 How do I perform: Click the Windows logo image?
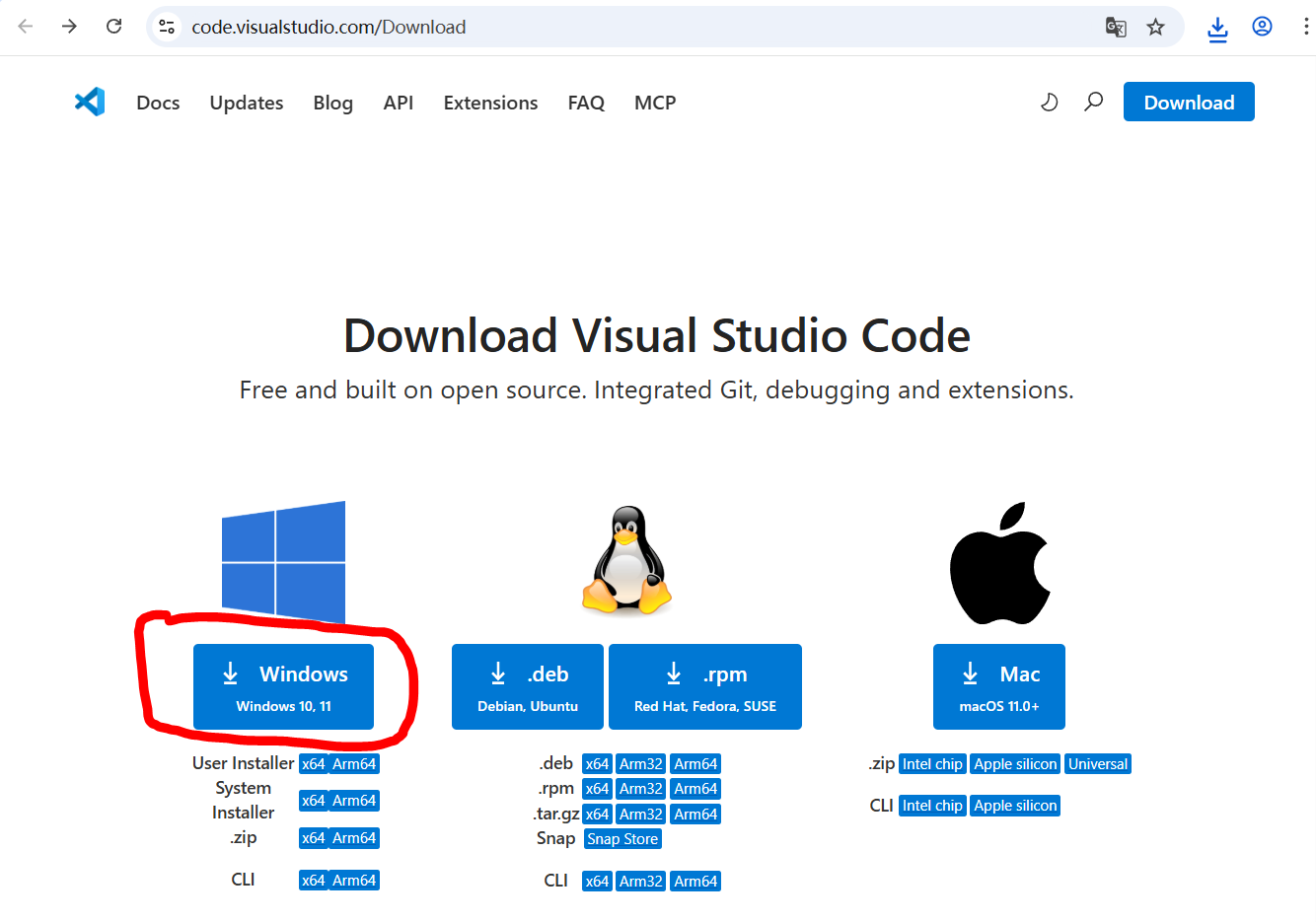[x=283, y=561]
